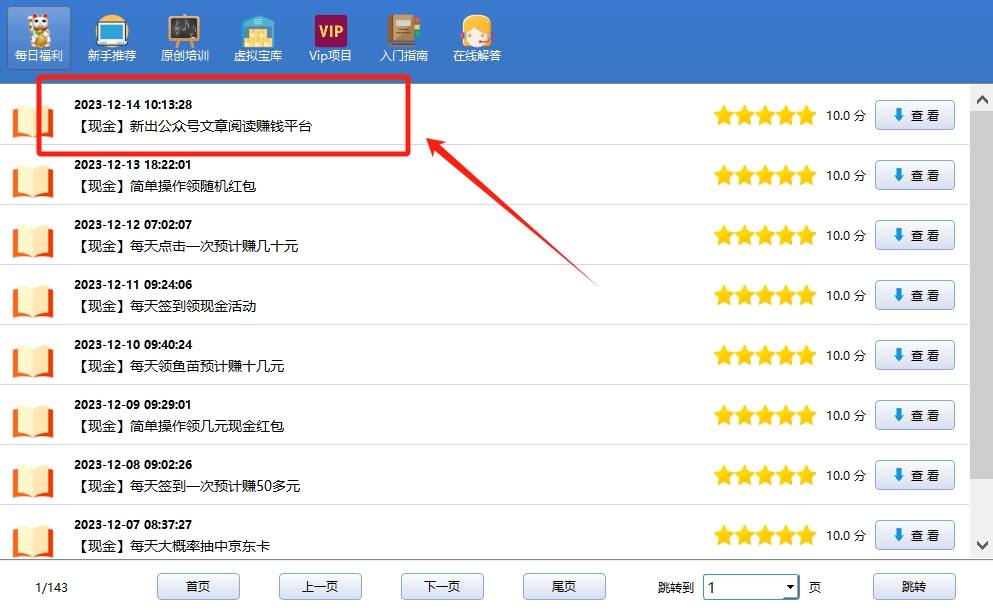Click 查看 for 简单操作领几元现金红包
The width and height of the screenshot is (993, 610).
pos(914,416)
